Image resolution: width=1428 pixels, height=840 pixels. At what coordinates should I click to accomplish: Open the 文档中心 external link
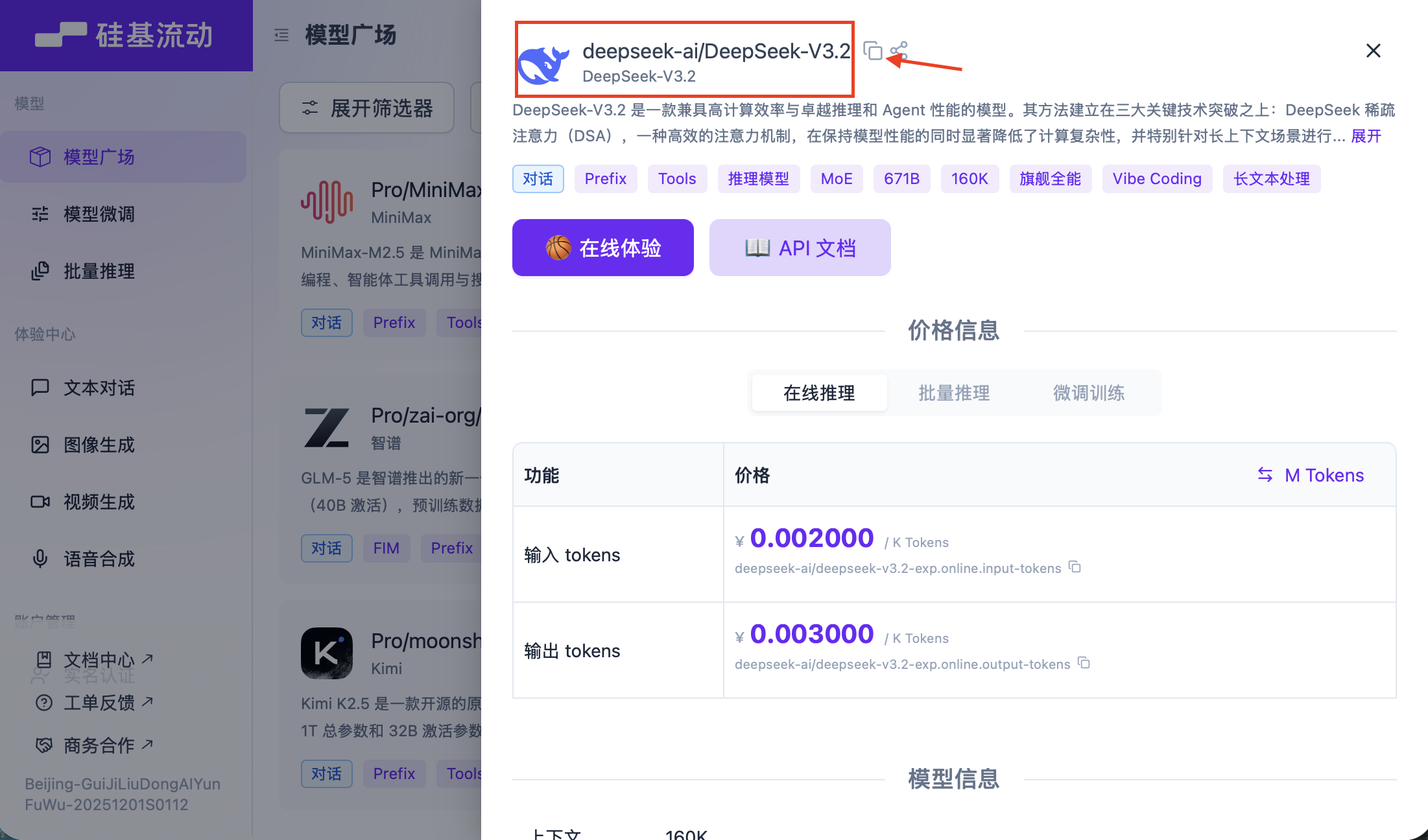[x=95, y=660]
